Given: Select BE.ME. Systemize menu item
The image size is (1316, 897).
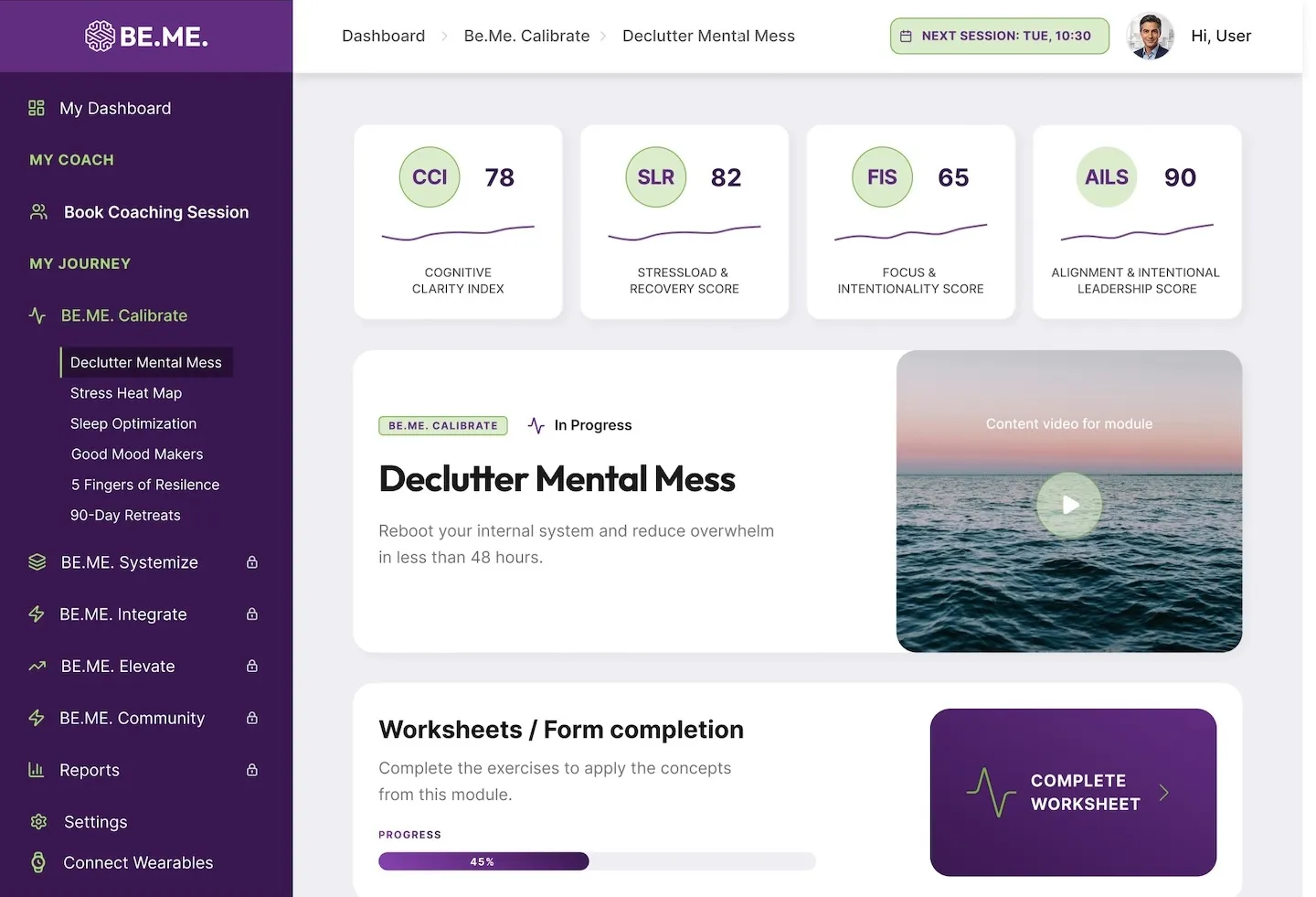Looking at the screenshot, I should pos(130,562).
